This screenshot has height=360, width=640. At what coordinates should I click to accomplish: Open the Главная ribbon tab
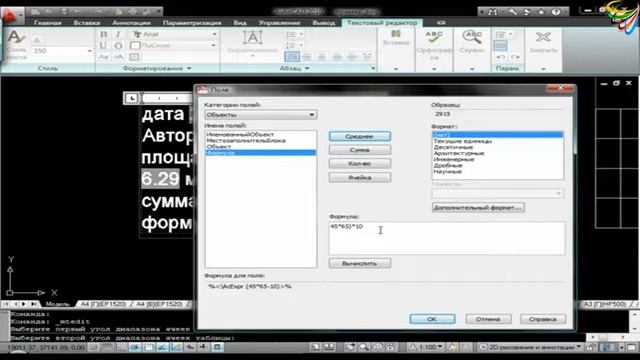(x=48, y=23)
